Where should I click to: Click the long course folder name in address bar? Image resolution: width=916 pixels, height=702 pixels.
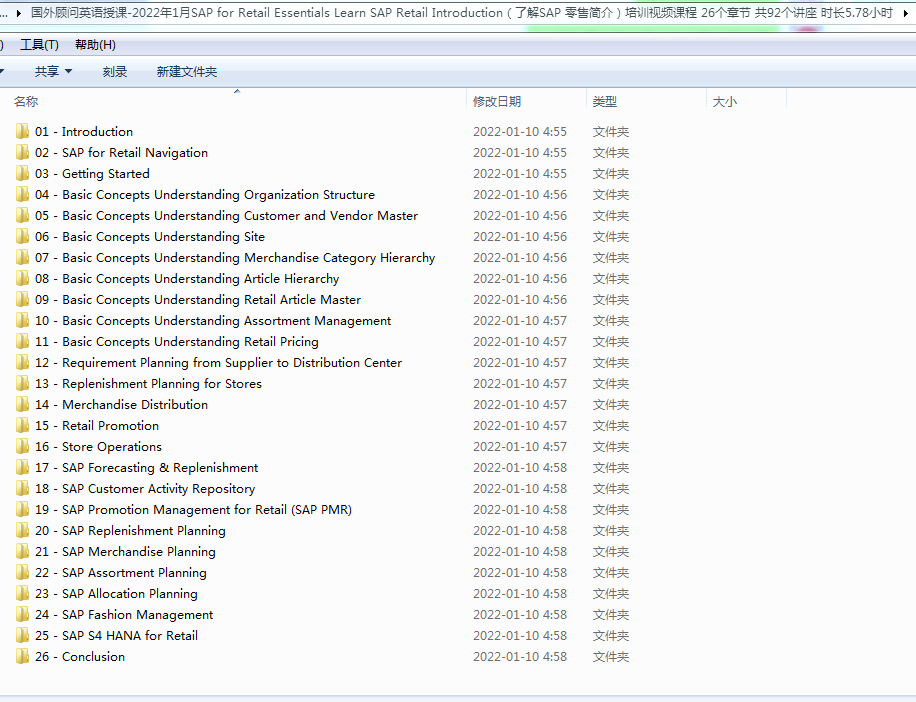[x=462, y=13]
